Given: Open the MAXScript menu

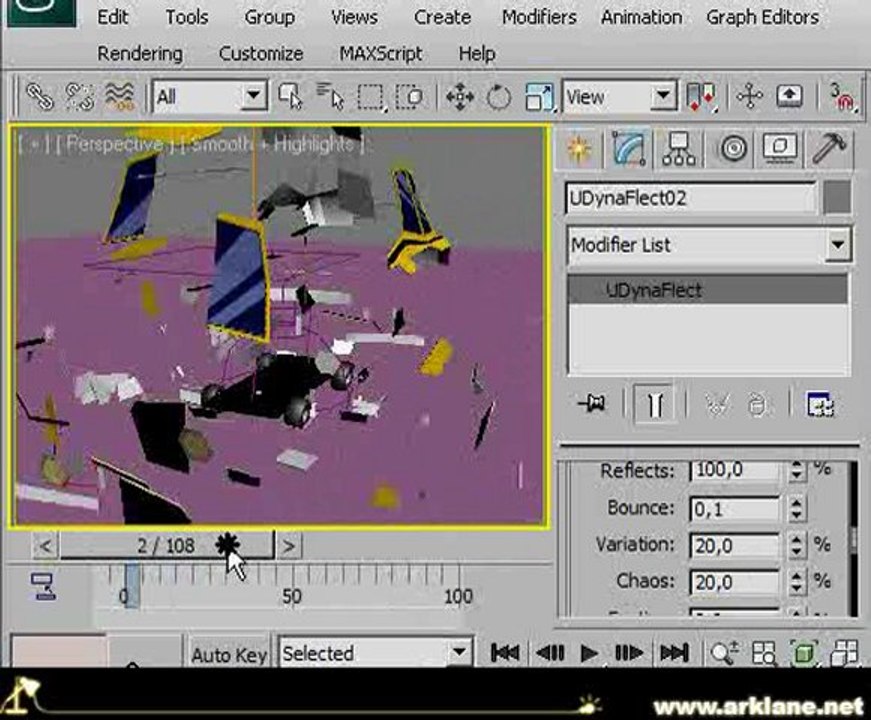Looking at the screenshot, I should pyautogui.click(x=381, y=54).
